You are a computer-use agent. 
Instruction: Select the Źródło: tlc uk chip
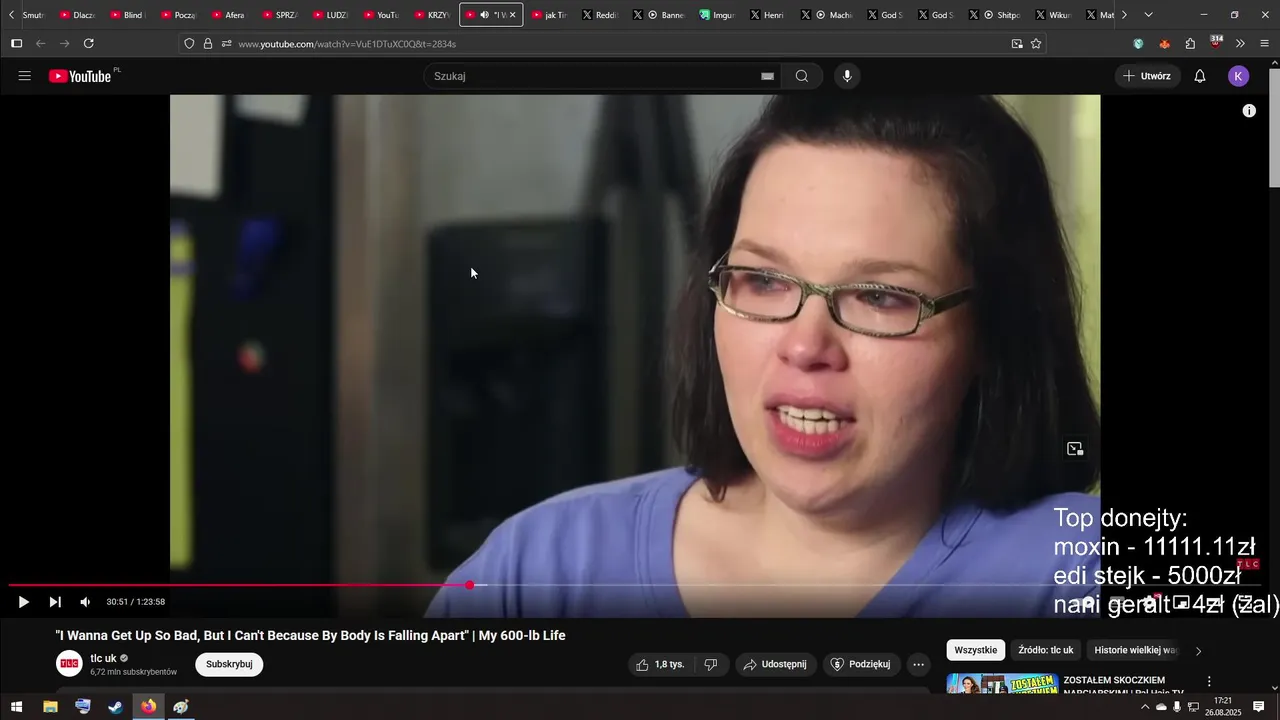(x=1046, y=650)
